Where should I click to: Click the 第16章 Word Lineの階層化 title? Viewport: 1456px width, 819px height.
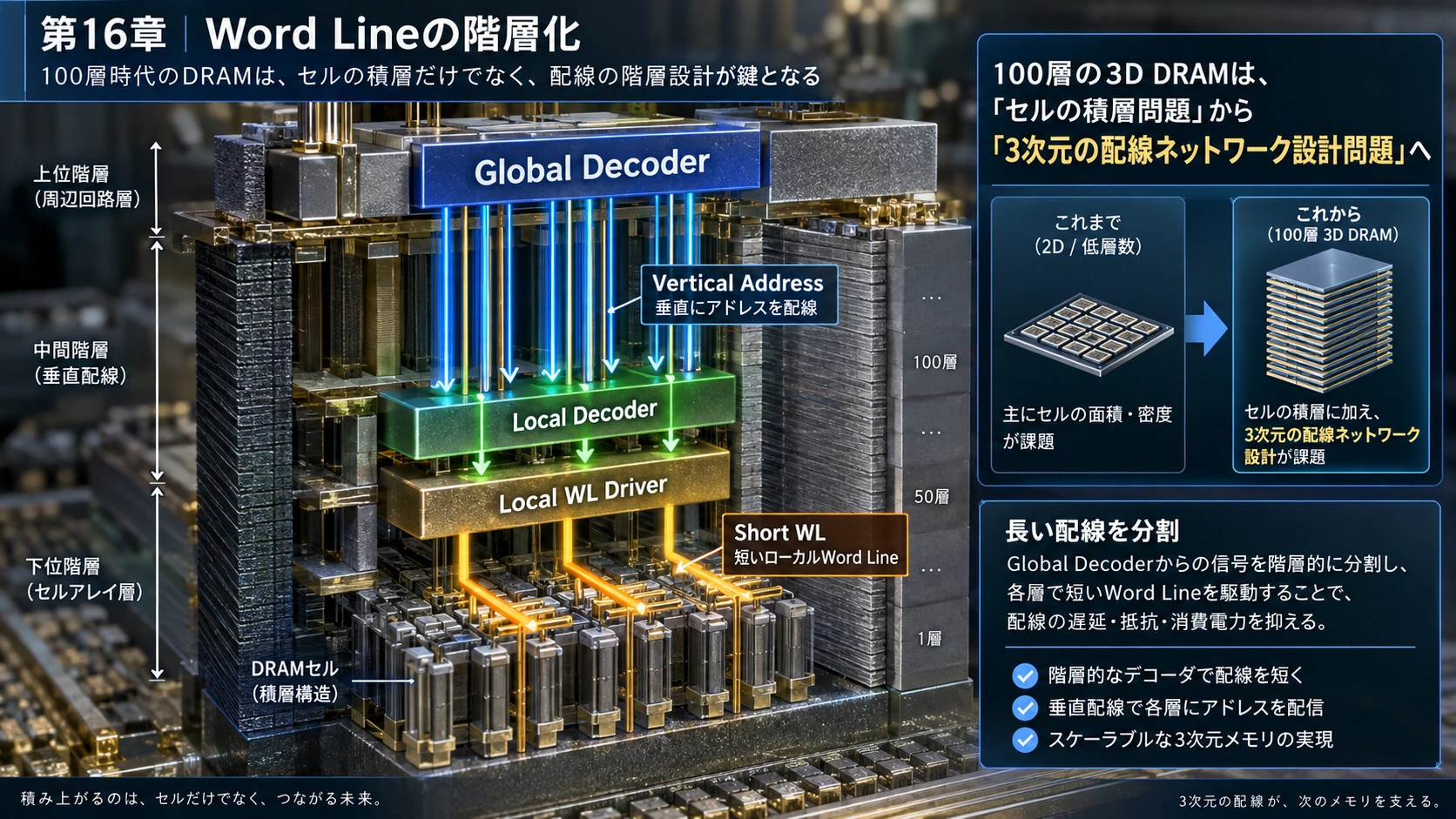[x=310, y=35]
